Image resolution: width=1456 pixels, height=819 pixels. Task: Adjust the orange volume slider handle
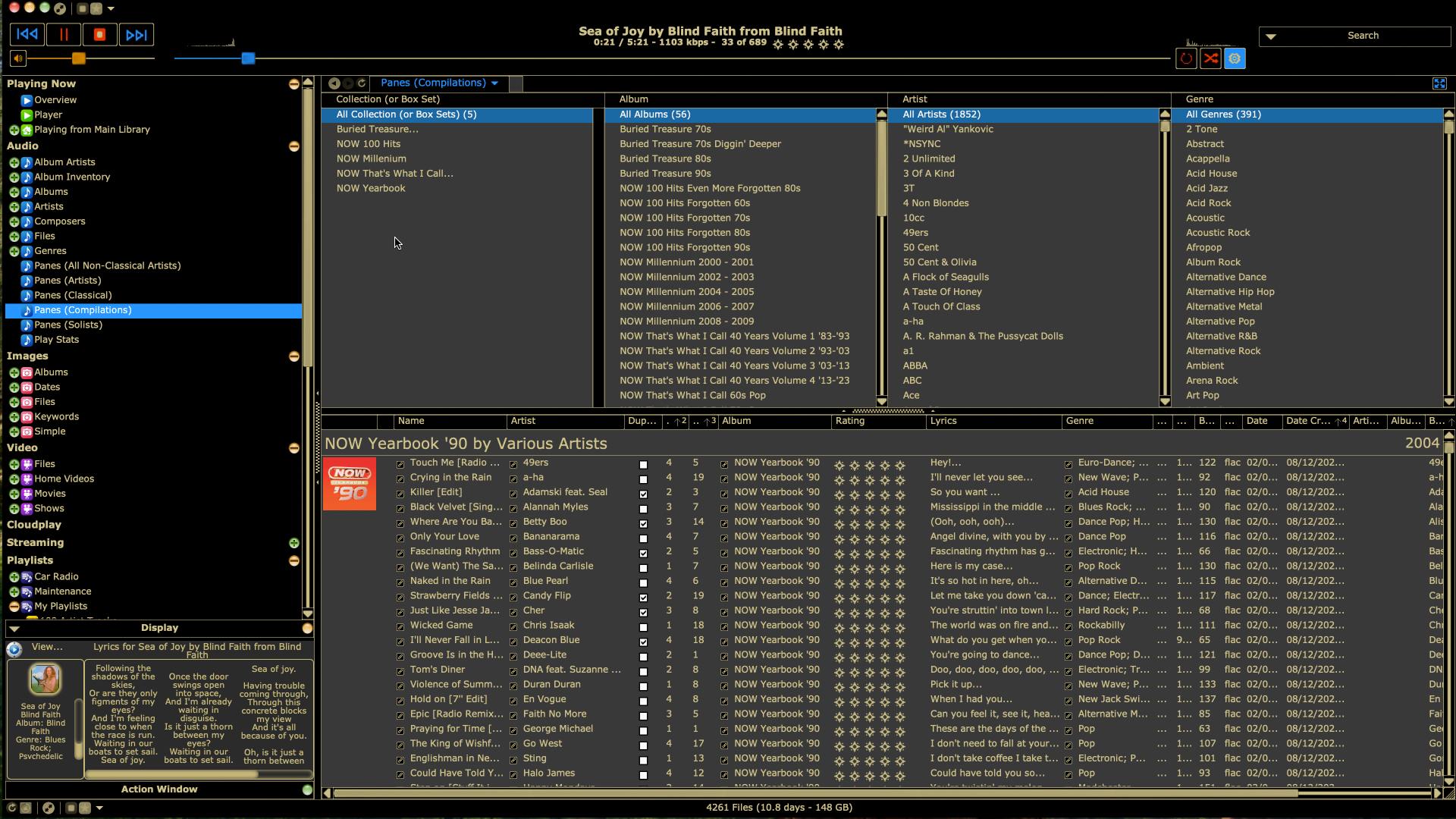point(78,58)
